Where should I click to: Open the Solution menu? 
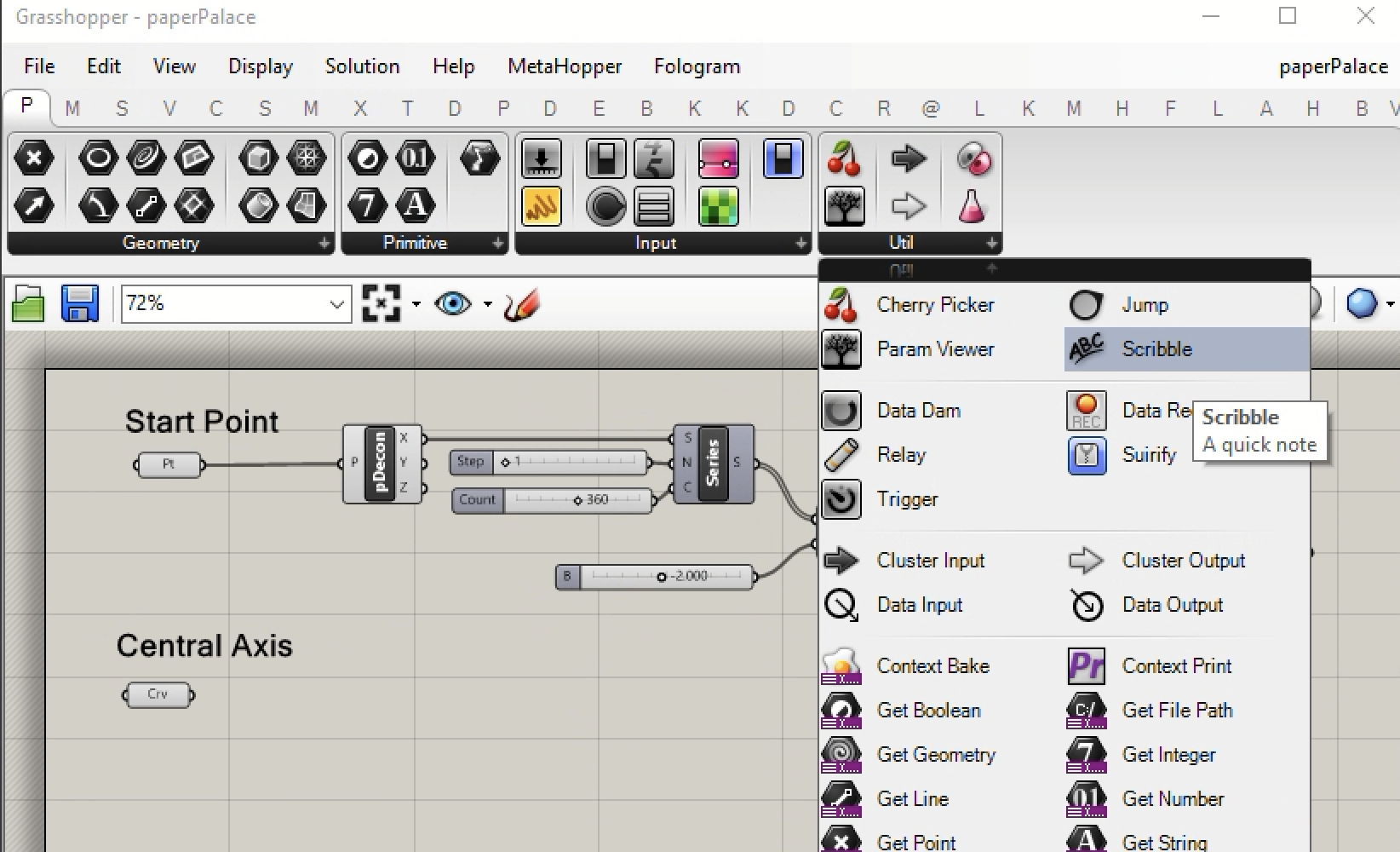(x=362, y=66)
